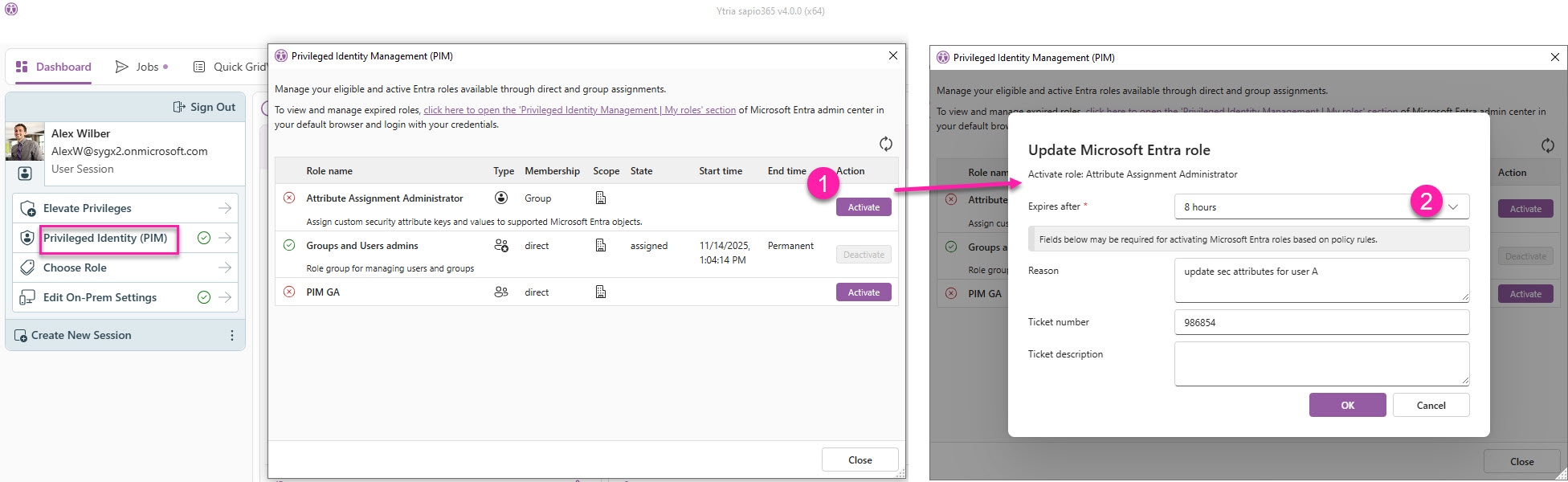Switch to the Dashboard tab
The image size is (1568, 482).
[x=54, y=67]
